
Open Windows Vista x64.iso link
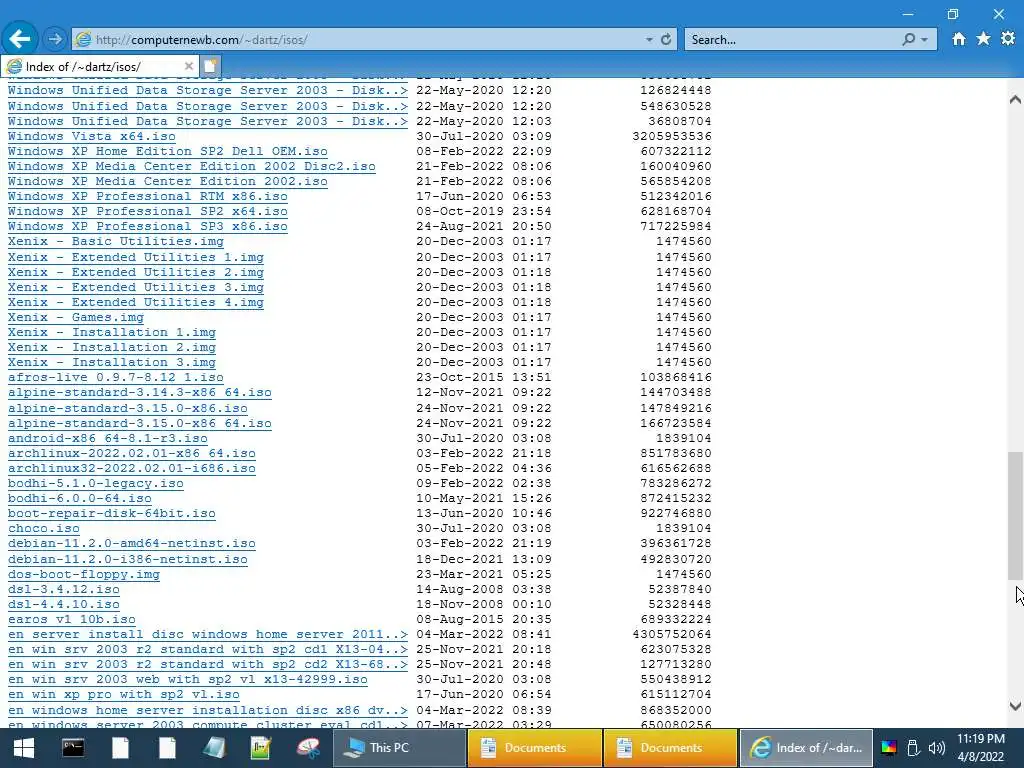tap(91, 136)
